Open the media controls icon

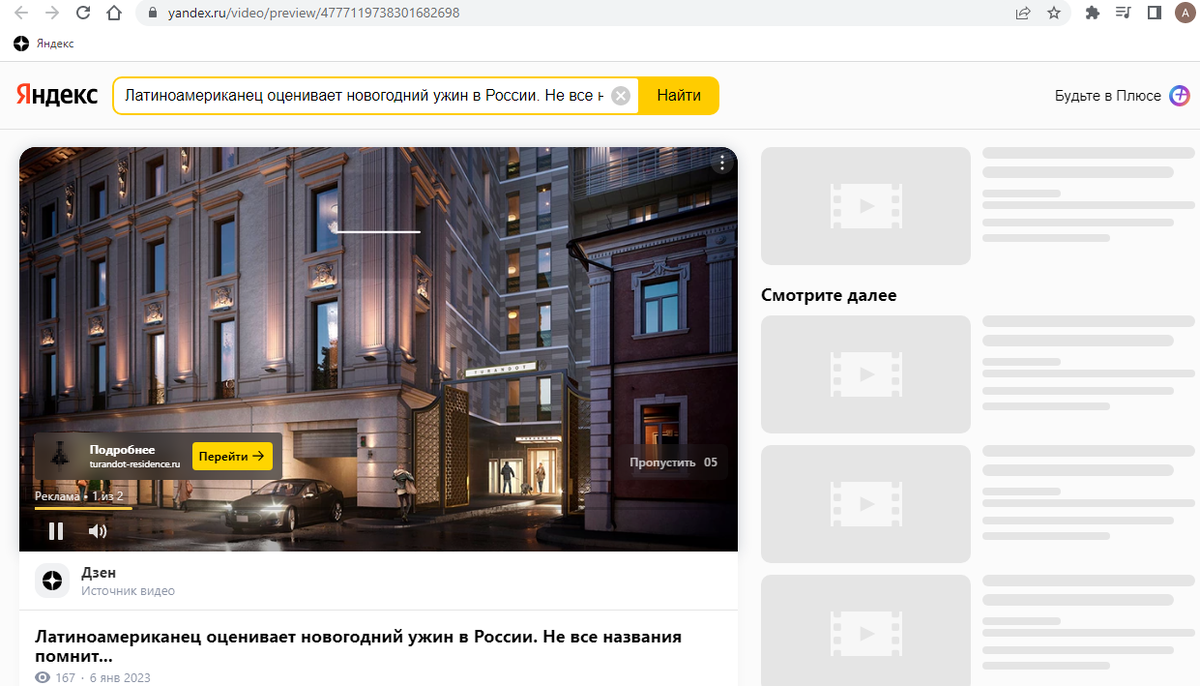tap(1123, 14)
